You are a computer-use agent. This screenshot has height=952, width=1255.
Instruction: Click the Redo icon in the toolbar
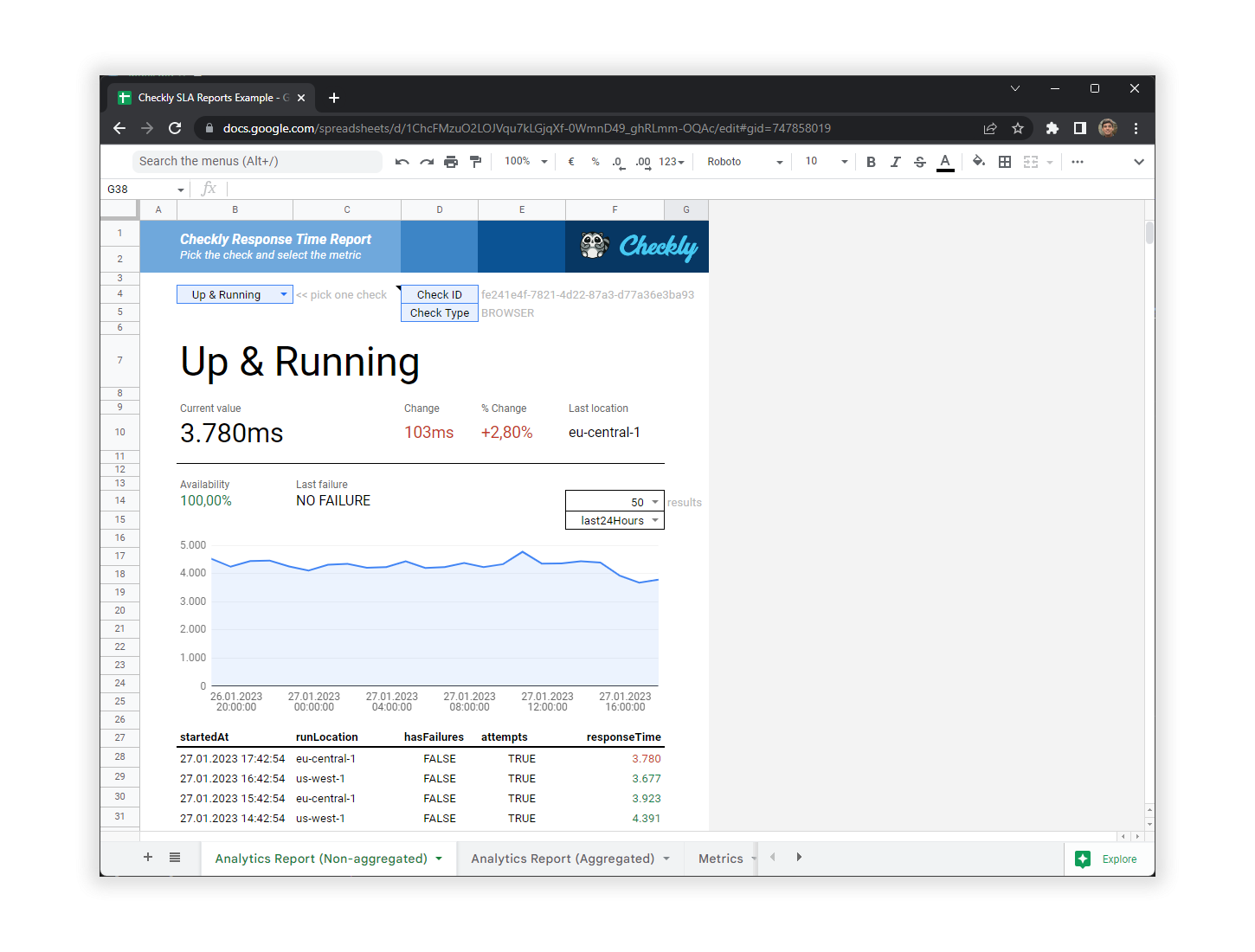[426, 161]
